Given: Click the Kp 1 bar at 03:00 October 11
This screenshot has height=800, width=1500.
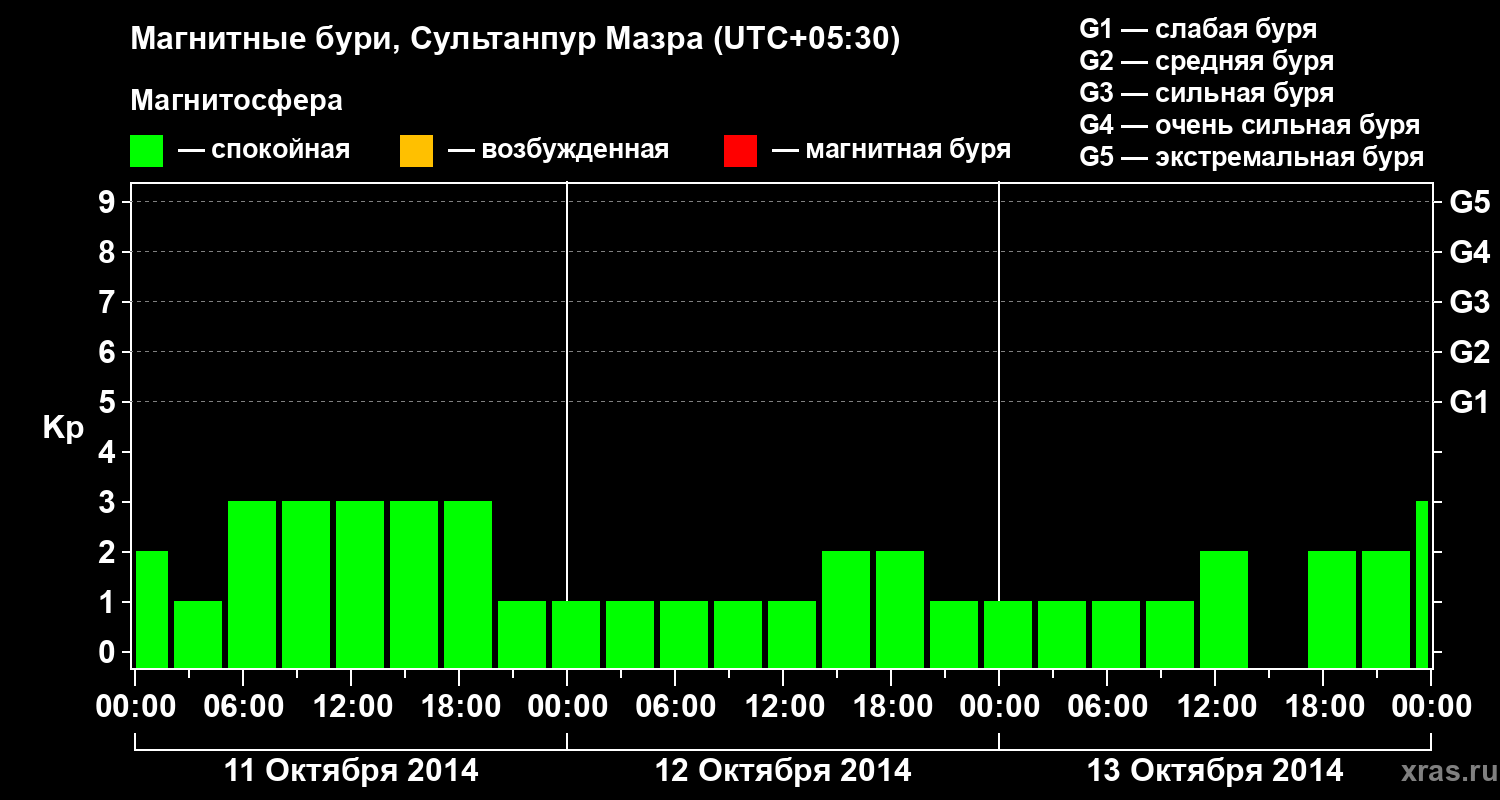Looking at the screenshot, I should coord(198,634).
